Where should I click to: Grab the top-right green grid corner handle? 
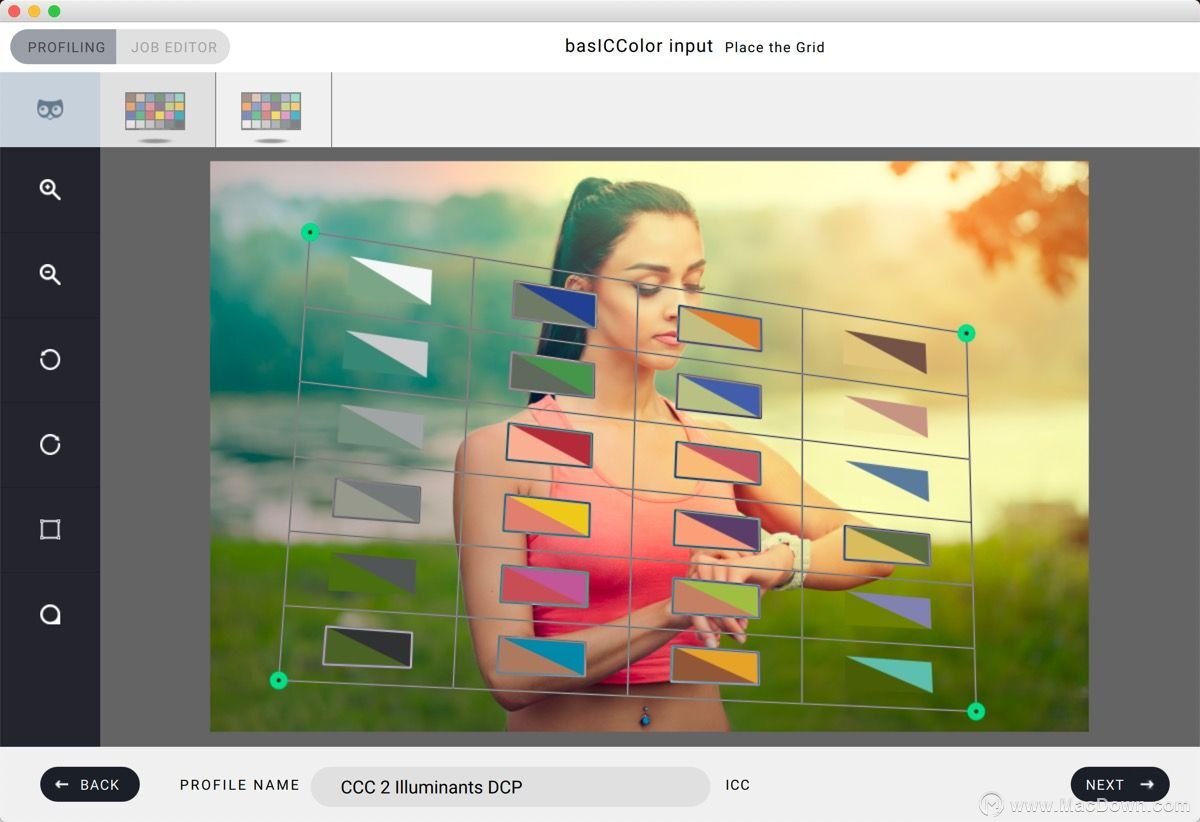click(x=966, y=333)
